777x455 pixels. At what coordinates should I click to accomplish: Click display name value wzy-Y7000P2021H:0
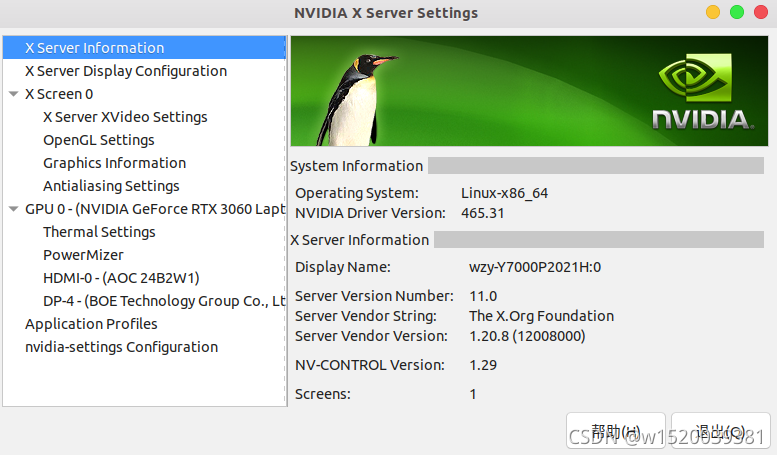535,267
